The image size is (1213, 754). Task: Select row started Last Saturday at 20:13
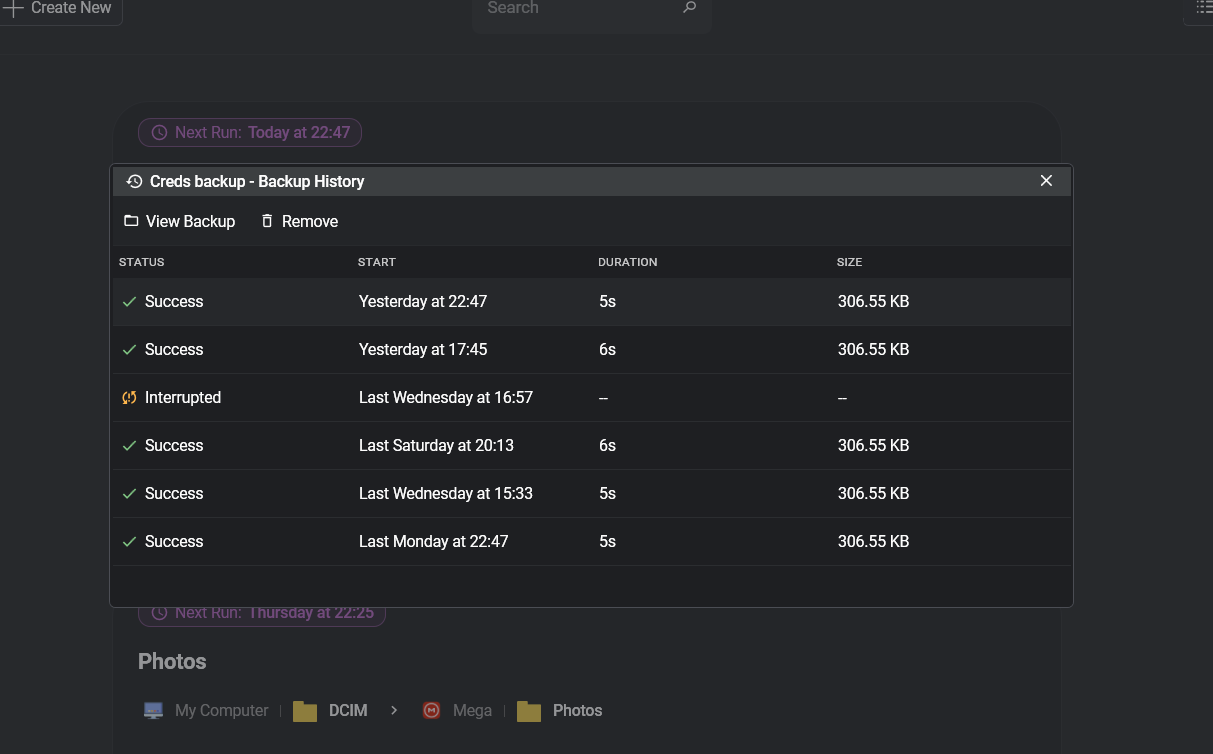click(591, 445)
